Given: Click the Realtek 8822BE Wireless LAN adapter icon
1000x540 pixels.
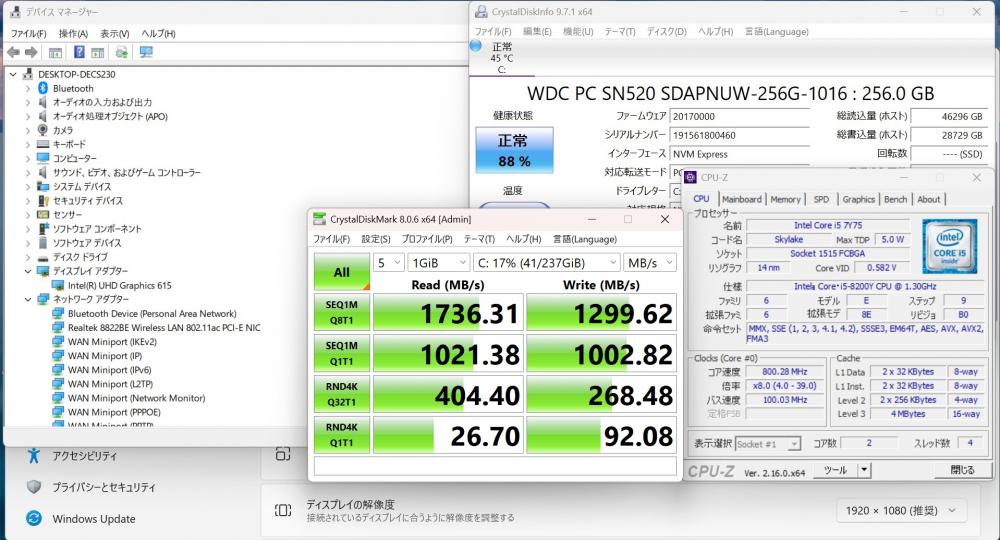Looking at the screenshot, I should pos(58,328).
